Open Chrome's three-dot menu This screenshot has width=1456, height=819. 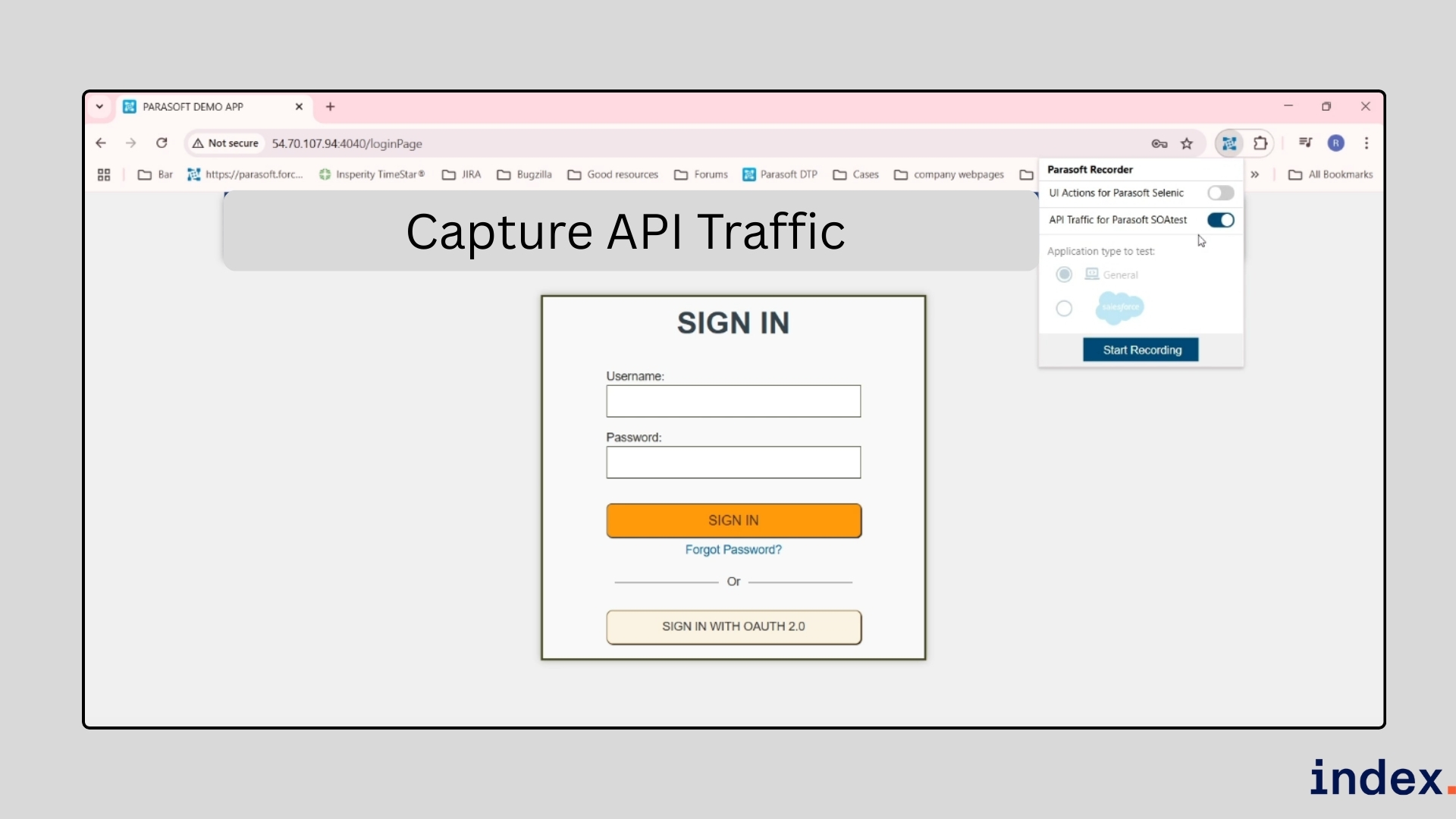1367,143
